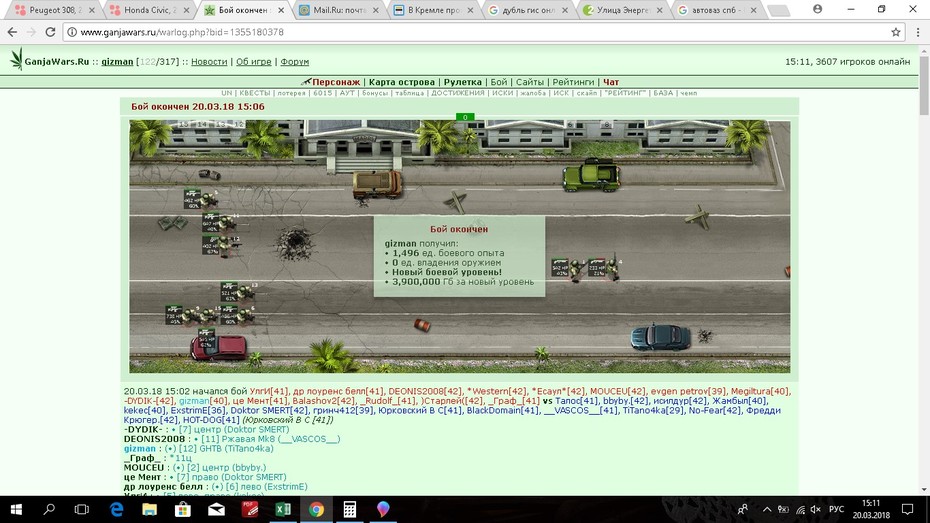Click the БАЗА submenu link
The width and height of the screenshot is (930, 523).
663,93
